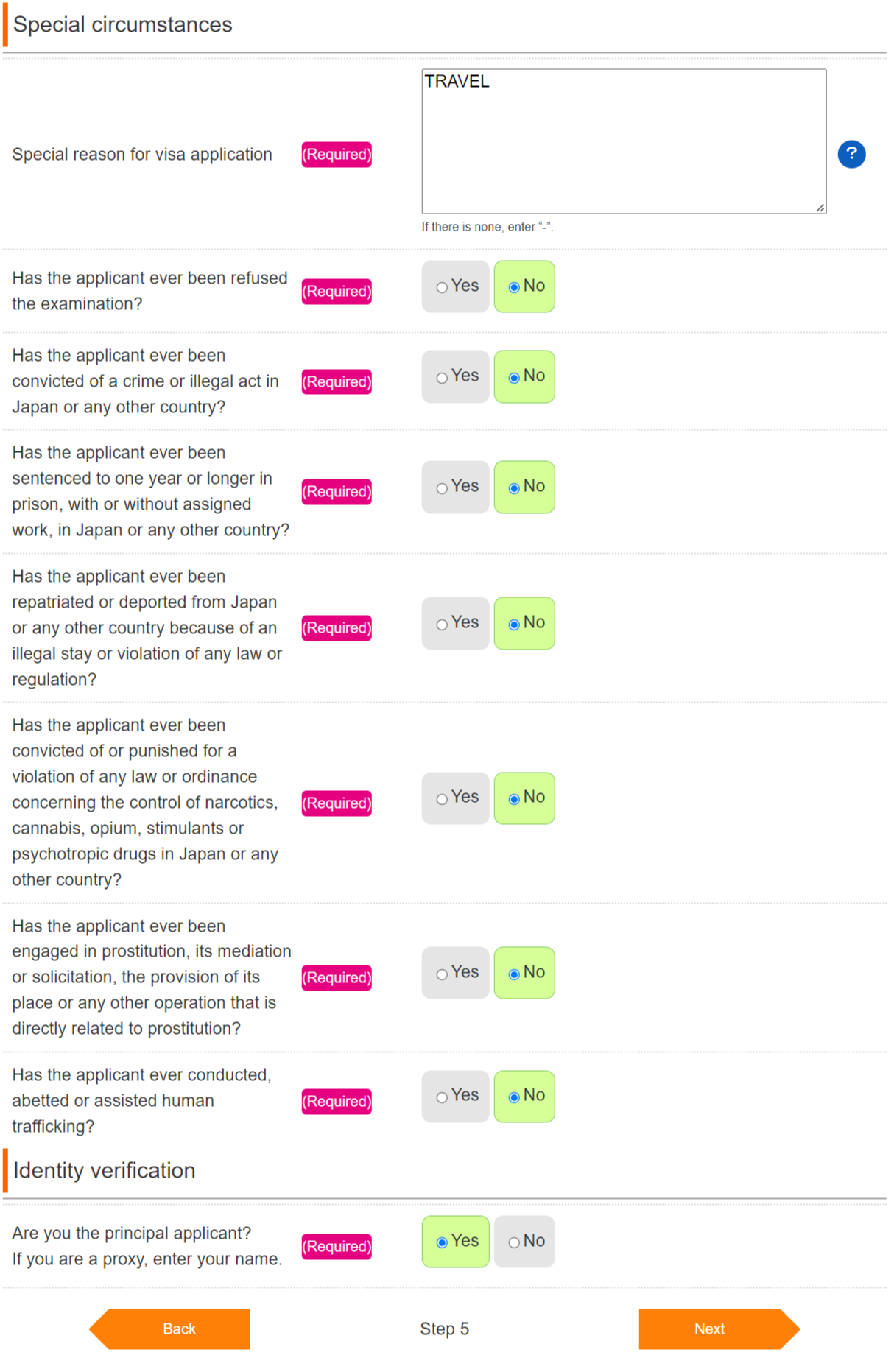Viewport: 894px width, 1372px height.
Task: Select Yes for convicted of a crime
Action: click(x=455, y=376)
